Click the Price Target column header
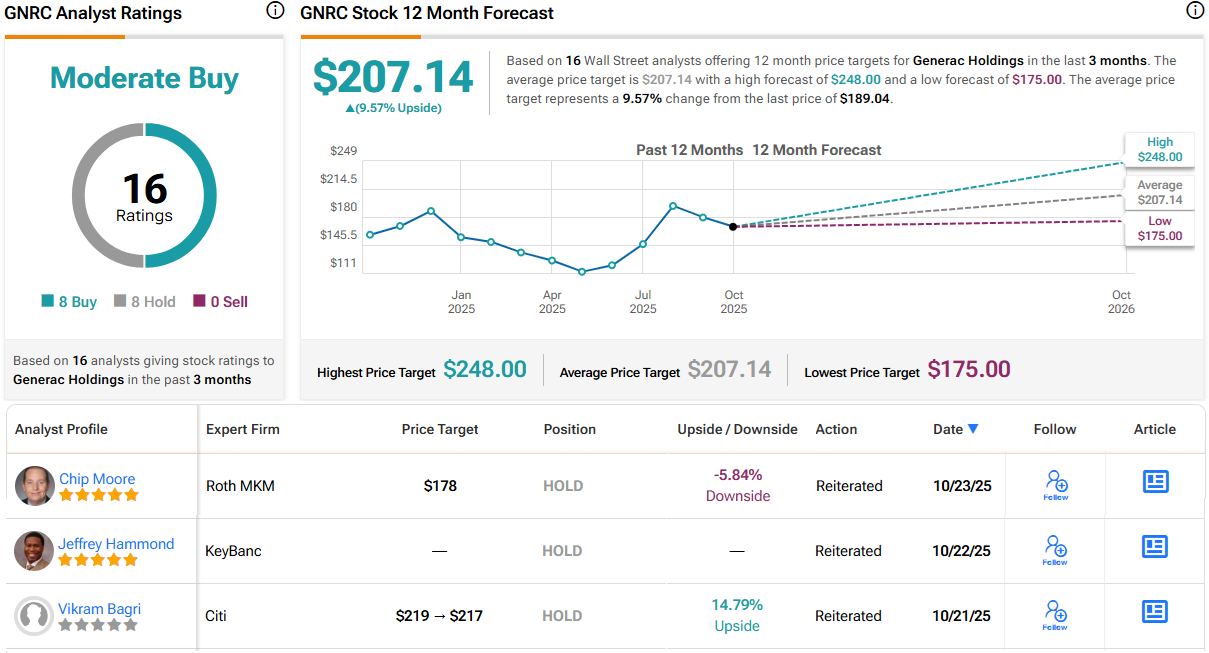 click(x=440, y=429)
